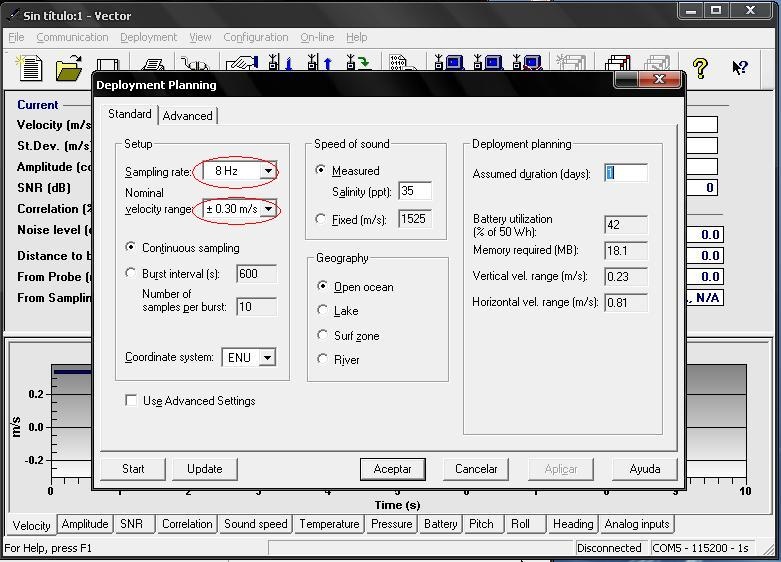Enable Use Advanced Settings checkbox
This screenshot has height=562, width=781.
tap(131, 400)
